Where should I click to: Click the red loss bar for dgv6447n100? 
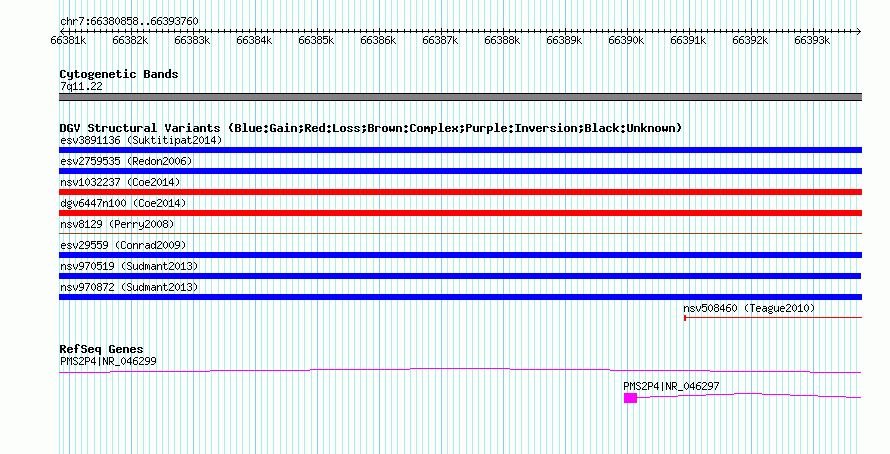point(460,213)
